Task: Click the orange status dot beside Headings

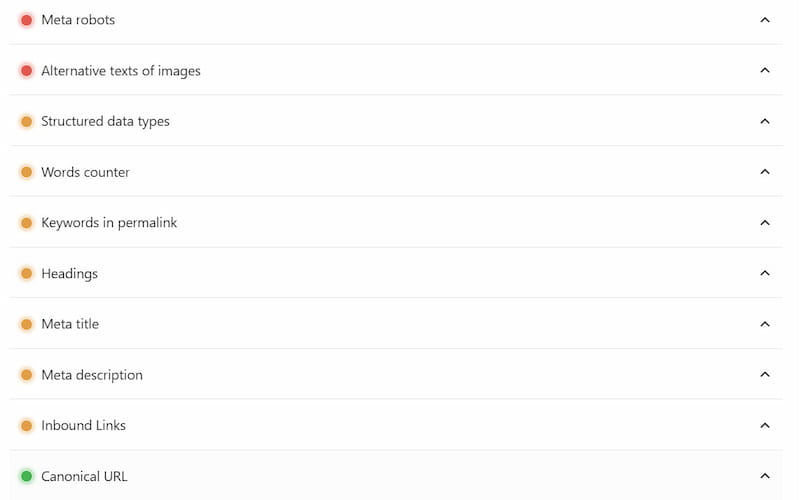Action: 27,274
